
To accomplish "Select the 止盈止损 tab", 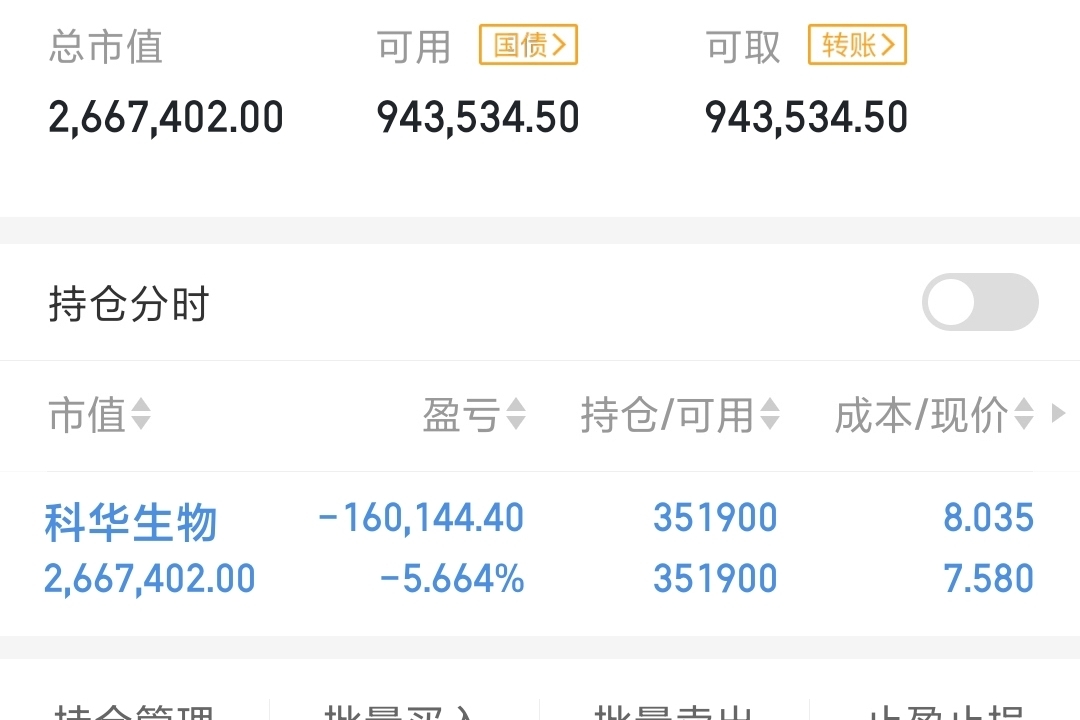I will click(x=945, y=712).
